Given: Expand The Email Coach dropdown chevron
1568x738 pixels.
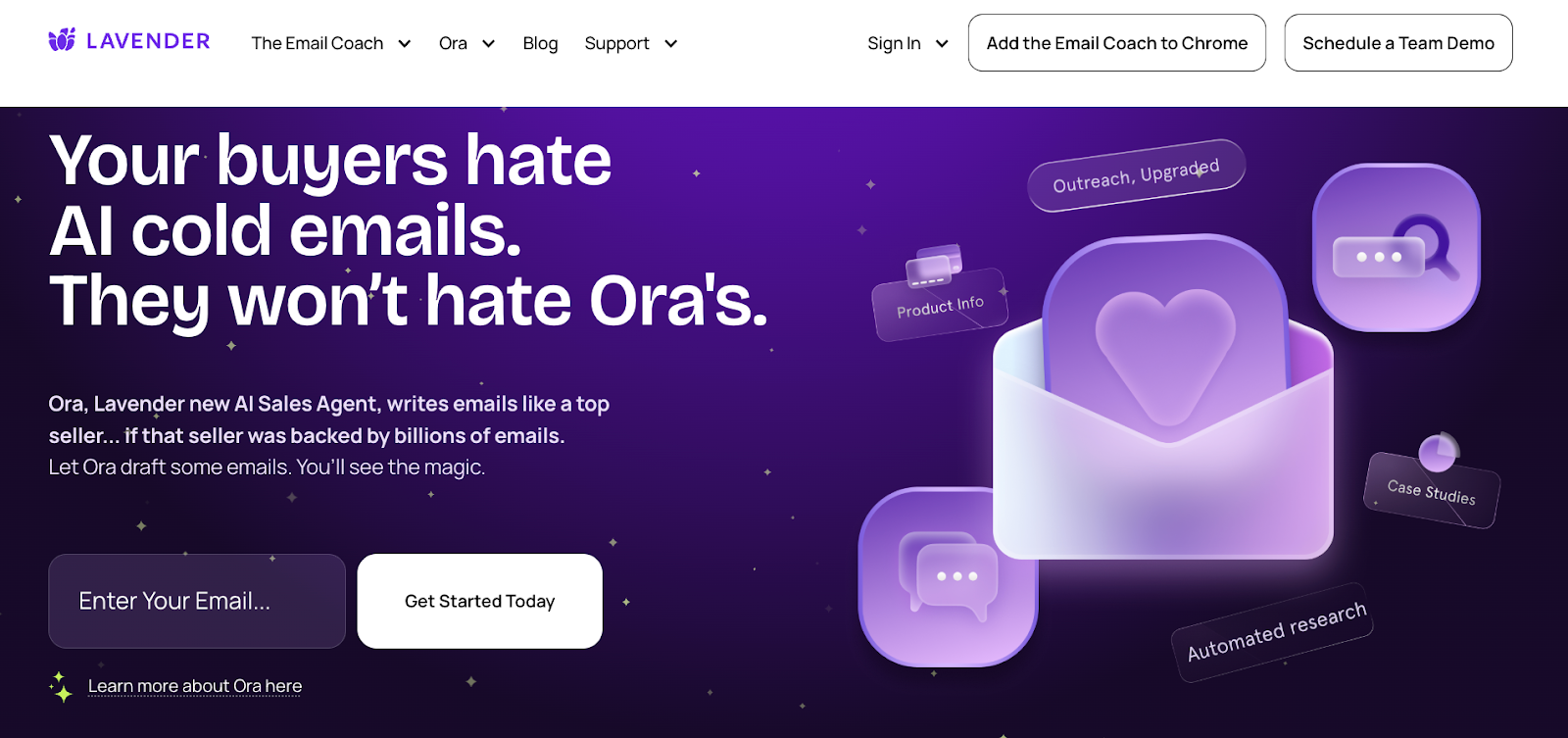Looking at the screenshot, I should point(404,44).
